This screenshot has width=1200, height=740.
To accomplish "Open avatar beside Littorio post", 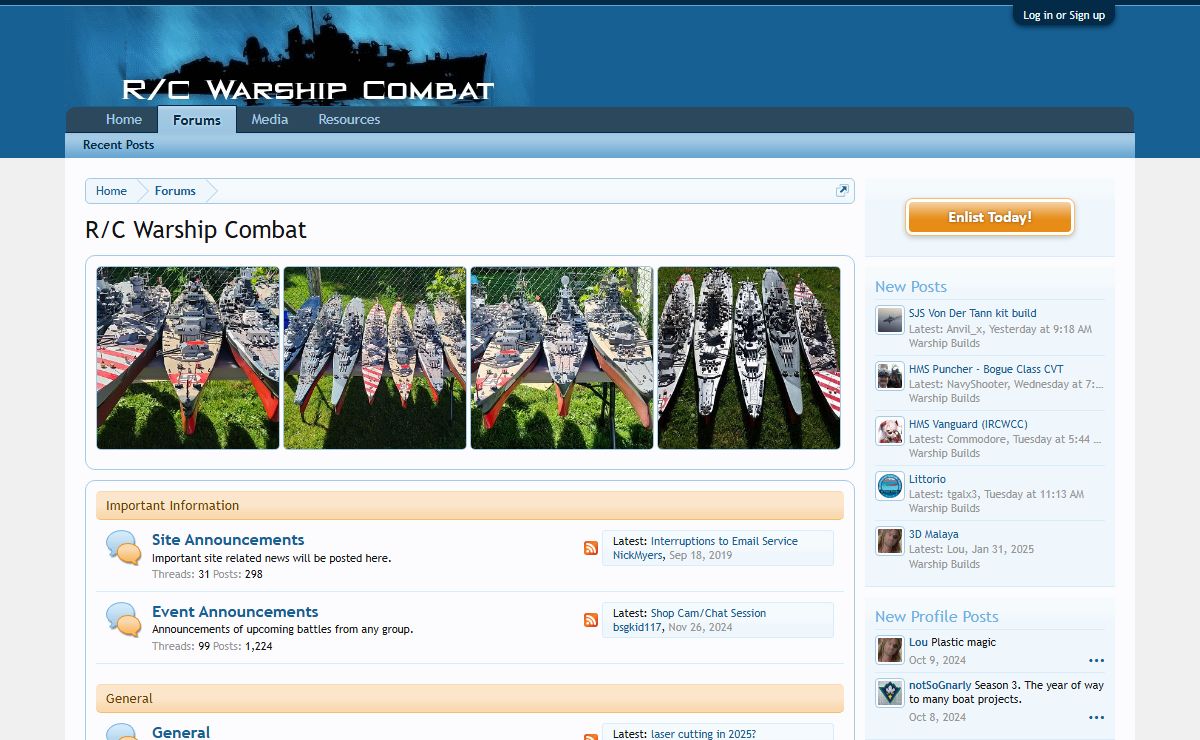I will tap(890, 486).
